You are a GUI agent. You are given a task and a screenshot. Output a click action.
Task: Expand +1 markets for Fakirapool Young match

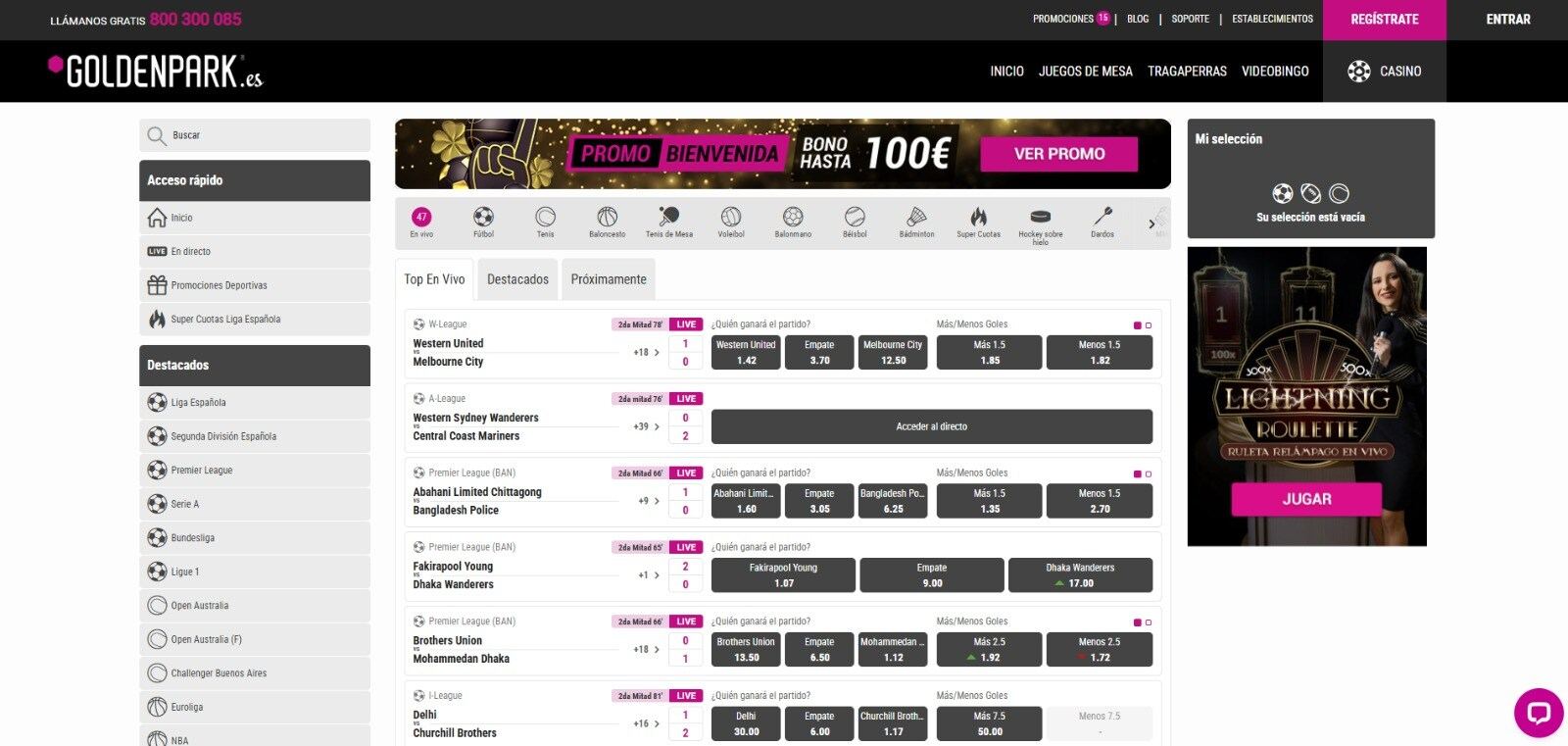[x=649, y=575]
